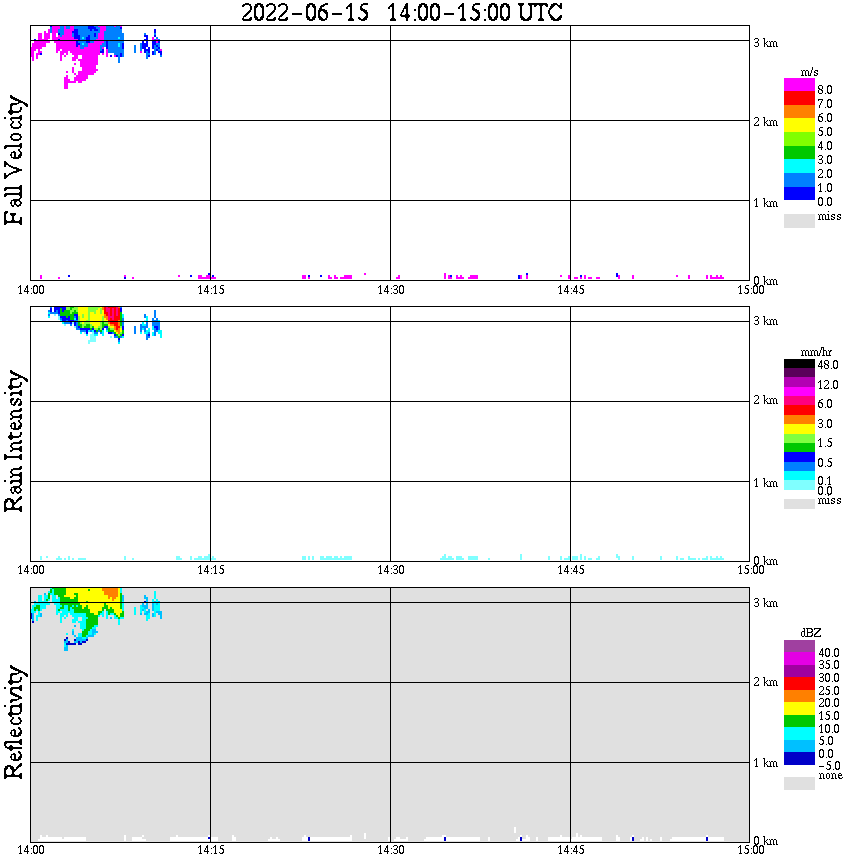Click the '3 km' height label of the Fall Velocity panel

point(765,43)
